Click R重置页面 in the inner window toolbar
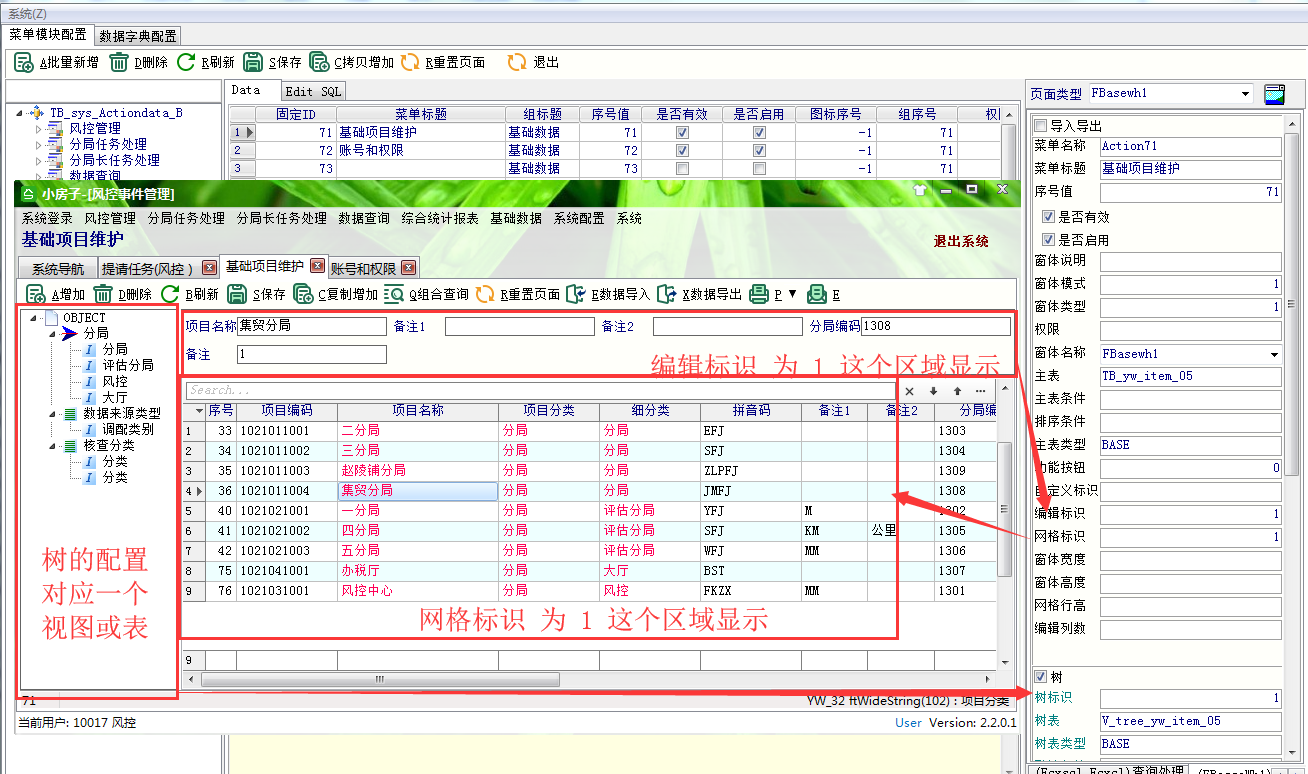This screenshot has height=774, width=1308. tap(518, 294)
